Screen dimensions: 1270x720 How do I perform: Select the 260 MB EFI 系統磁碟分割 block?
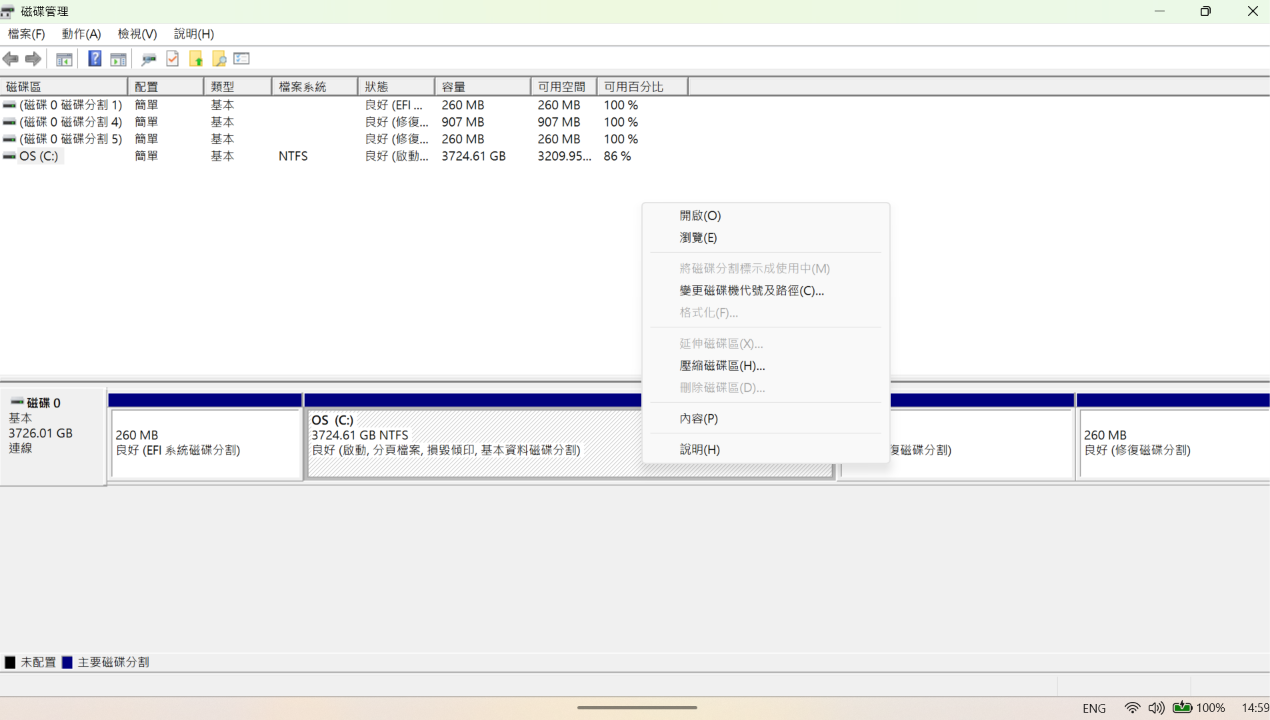[205, 436]
